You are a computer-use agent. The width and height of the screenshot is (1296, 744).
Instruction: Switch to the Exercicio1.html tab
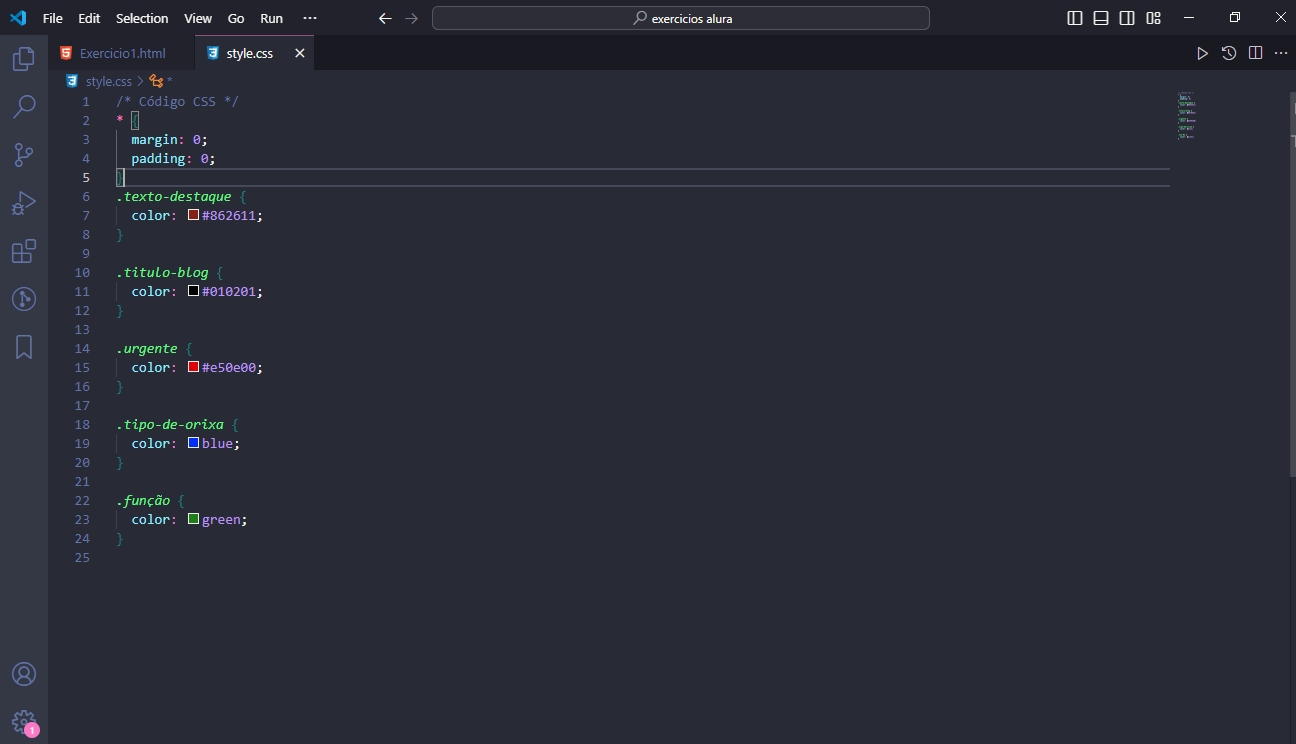(121, 53)
